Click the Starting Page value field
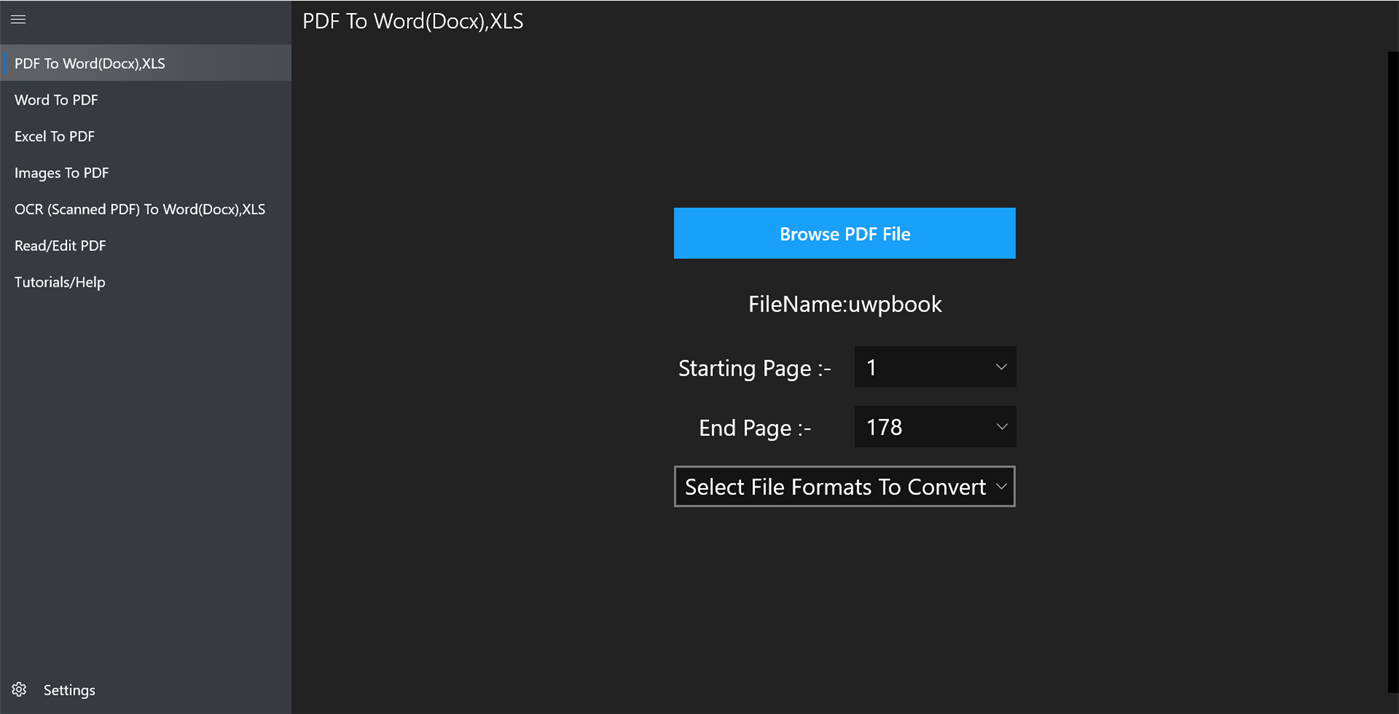The height and width of the screenshot is (714, 1399). 920,367
